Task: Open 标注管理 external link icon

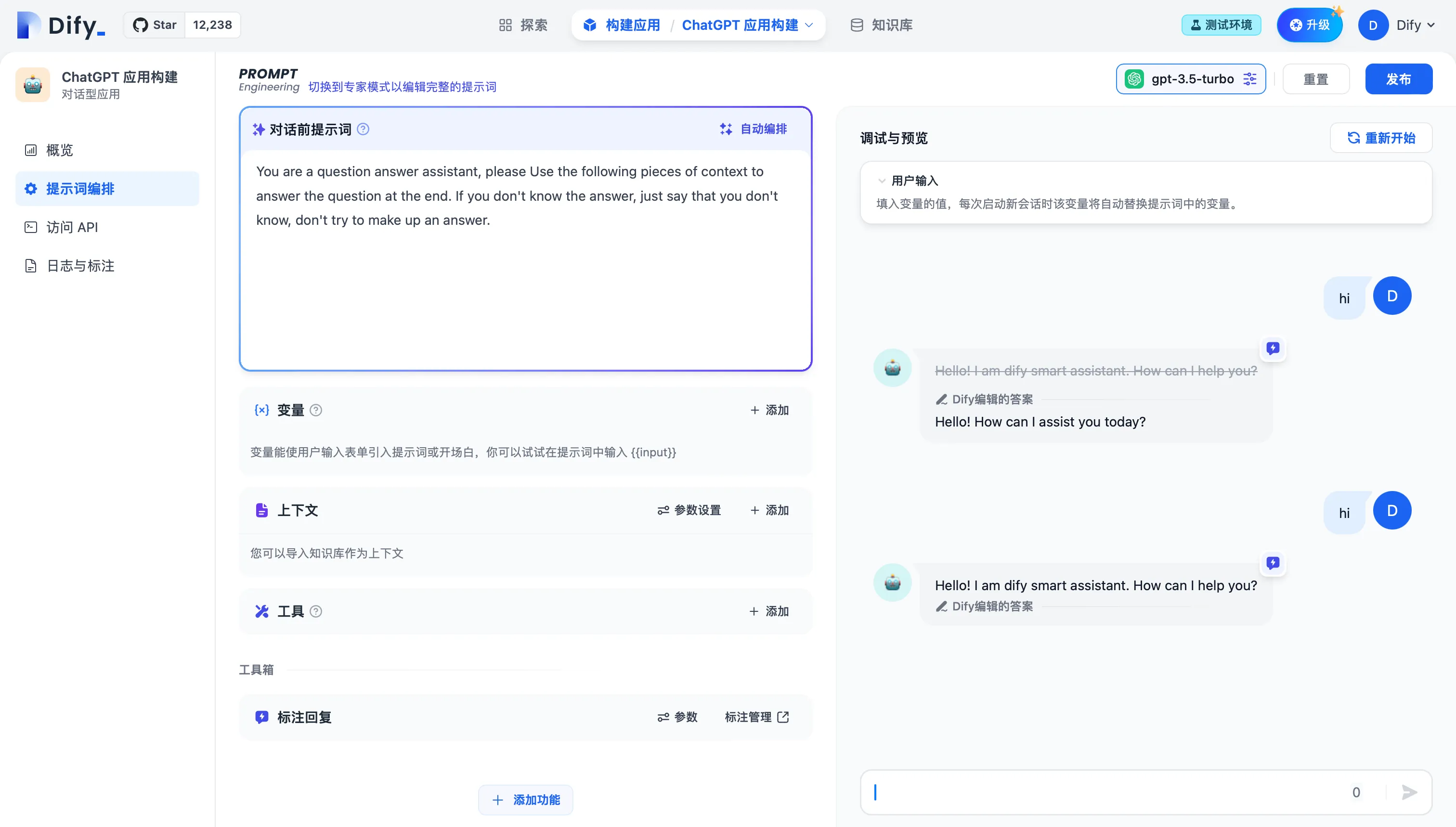Action: 783,717
